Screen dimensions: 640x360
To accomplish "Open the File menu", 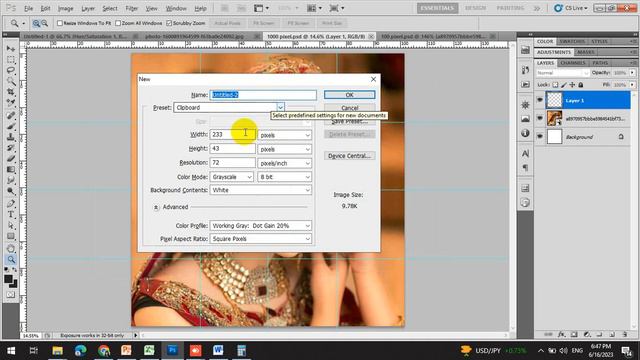I will [x=28, y=8].
